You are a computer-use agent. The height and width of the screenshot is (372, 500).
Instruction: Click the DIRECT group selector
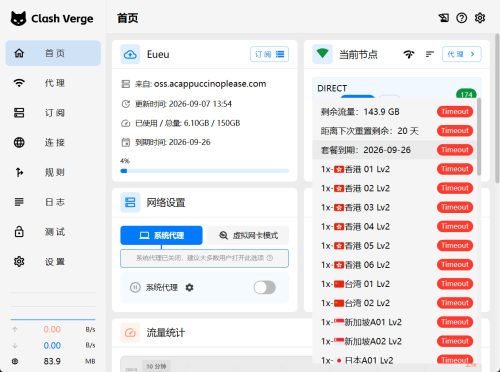coord(397,88)
